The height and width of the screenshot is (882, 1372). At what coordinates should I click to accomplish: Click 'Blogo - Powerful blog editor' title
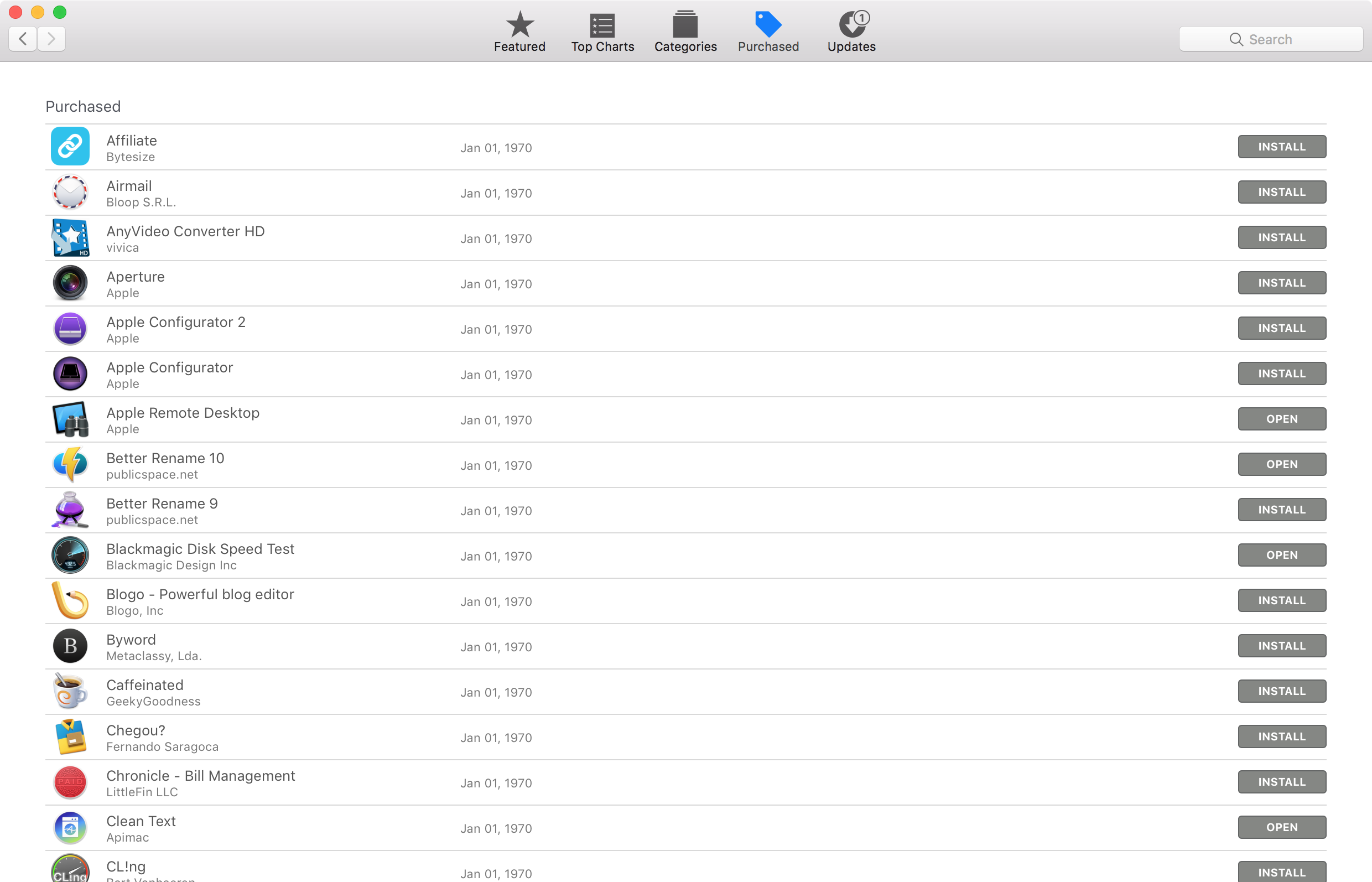(200, 594)
